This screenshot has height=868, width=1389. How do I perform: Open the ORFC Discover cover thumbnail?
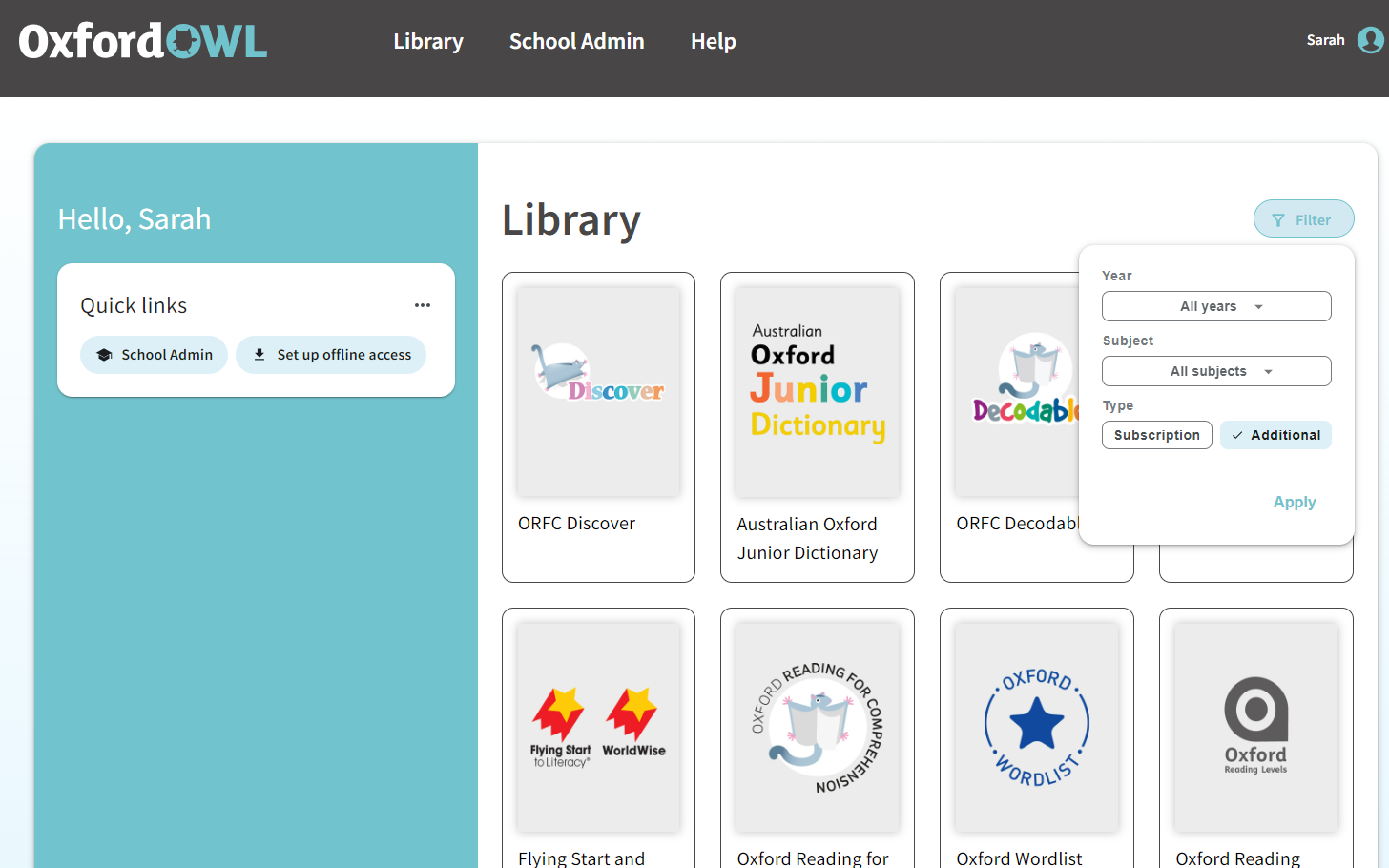coord(598,392)
